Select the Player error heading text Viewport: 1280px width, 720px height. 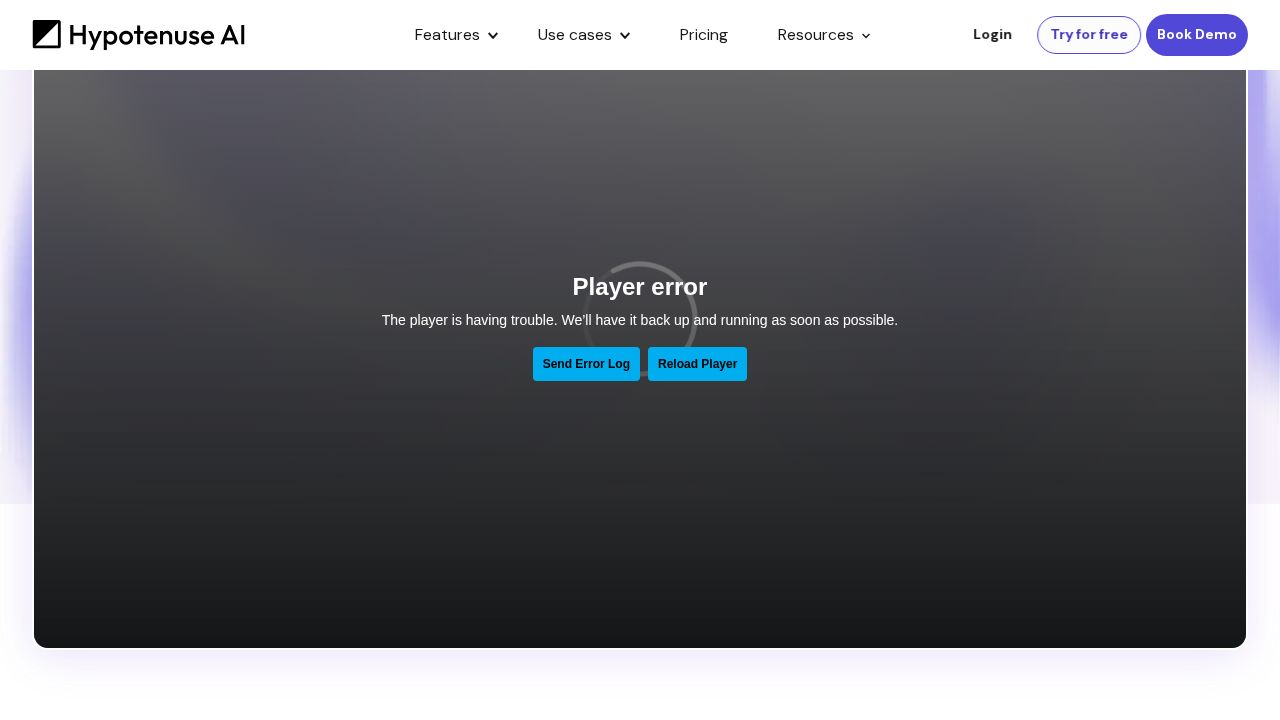[640, 287]
